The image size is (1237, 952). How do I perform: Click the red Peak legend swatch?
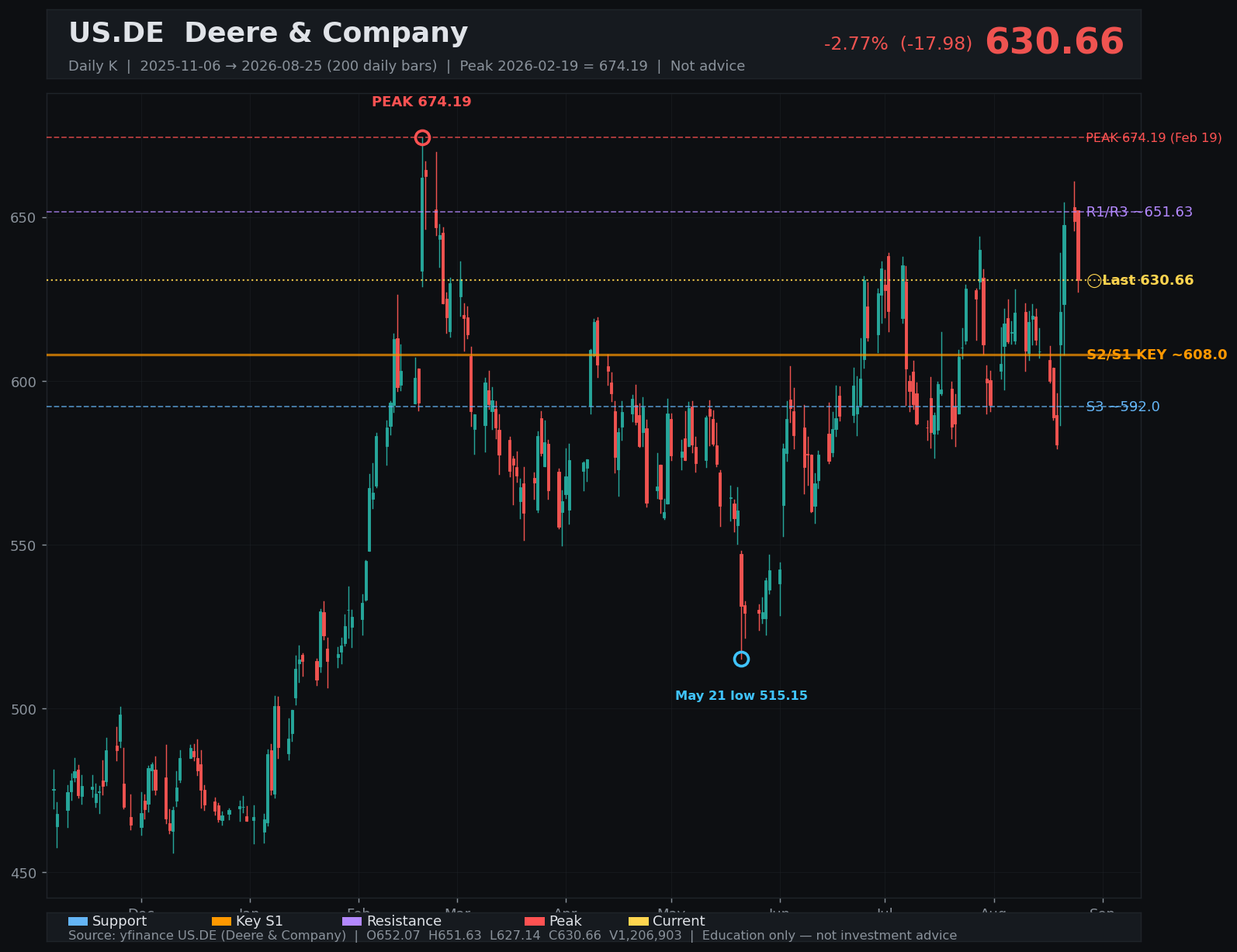coord(535,921)
